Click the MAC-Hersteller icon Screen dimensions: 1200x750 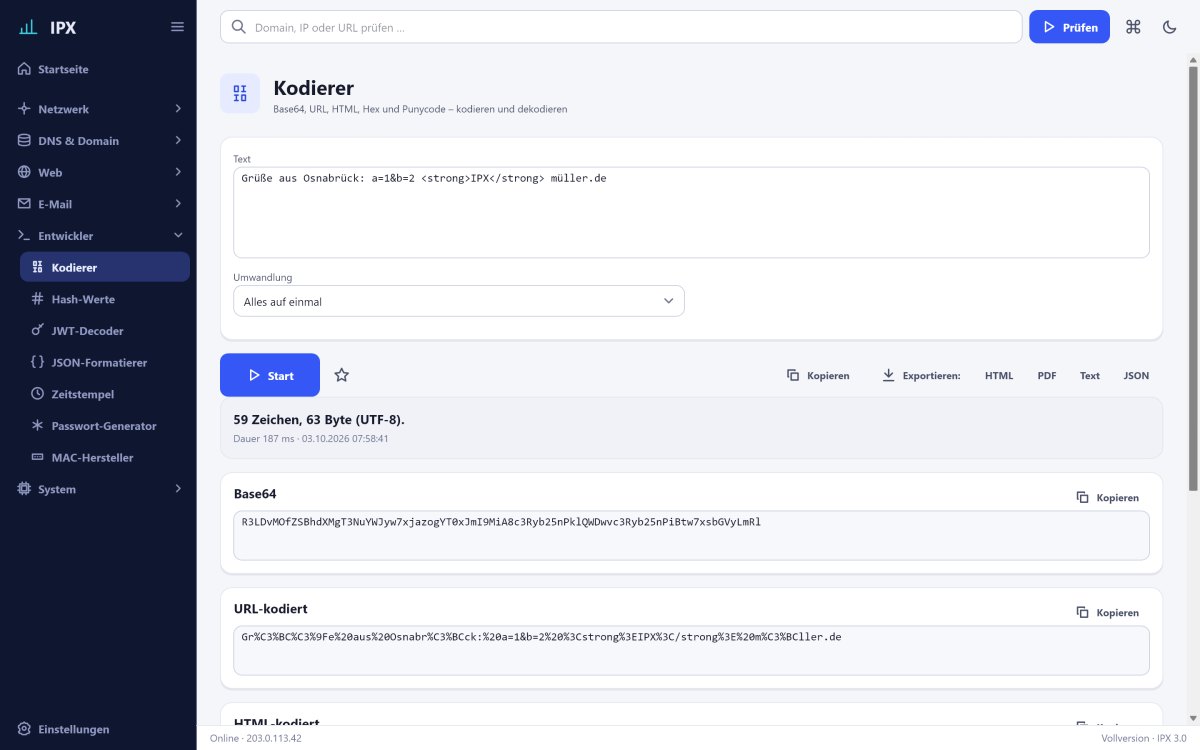[x=38, y=457]
